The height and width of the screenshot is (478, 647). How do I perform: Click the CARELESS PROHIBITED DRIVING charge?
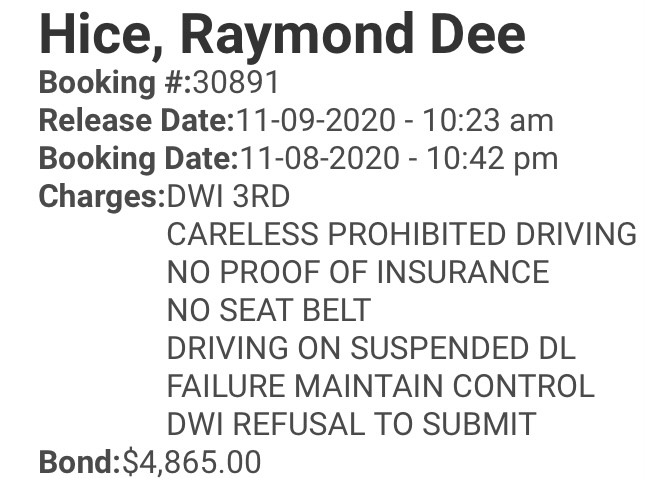[x=401, y=234]
